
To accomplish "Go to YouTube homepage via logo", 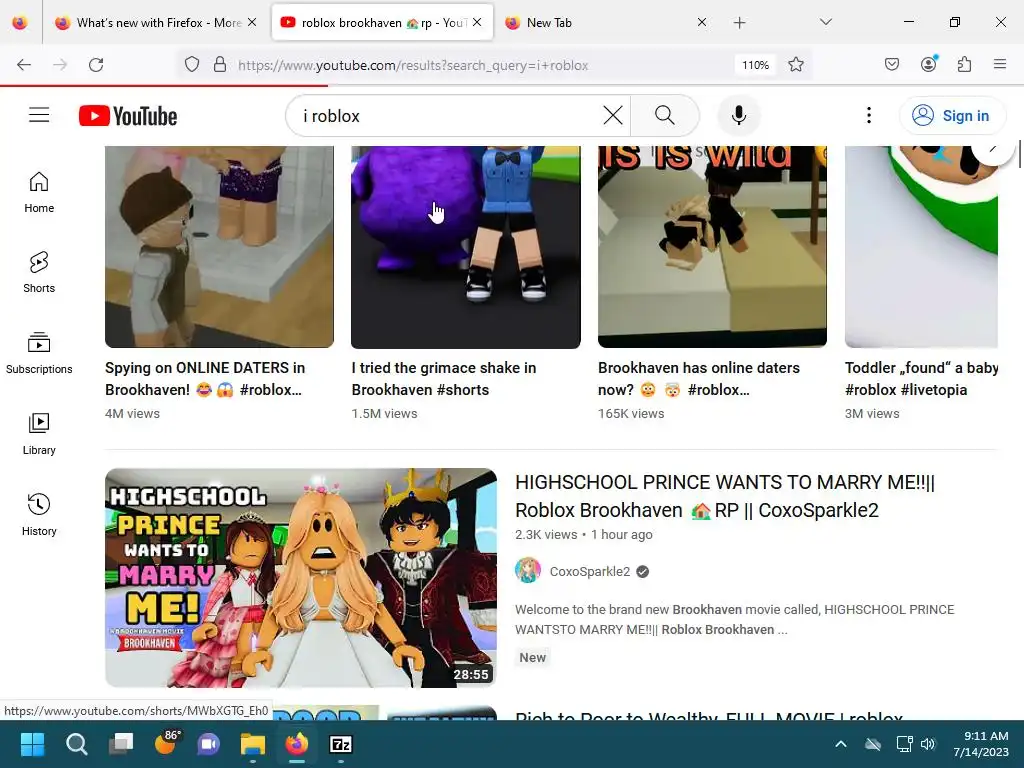I will 128,116.
